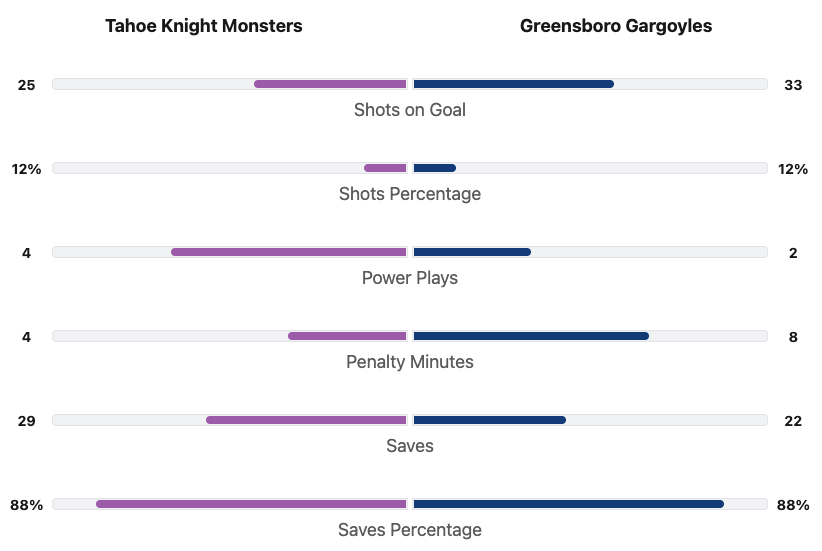This screenshot has height=551, width=822.
Task: Click the blue Shots Percentage bar
Action: click(x=434, y=168)
